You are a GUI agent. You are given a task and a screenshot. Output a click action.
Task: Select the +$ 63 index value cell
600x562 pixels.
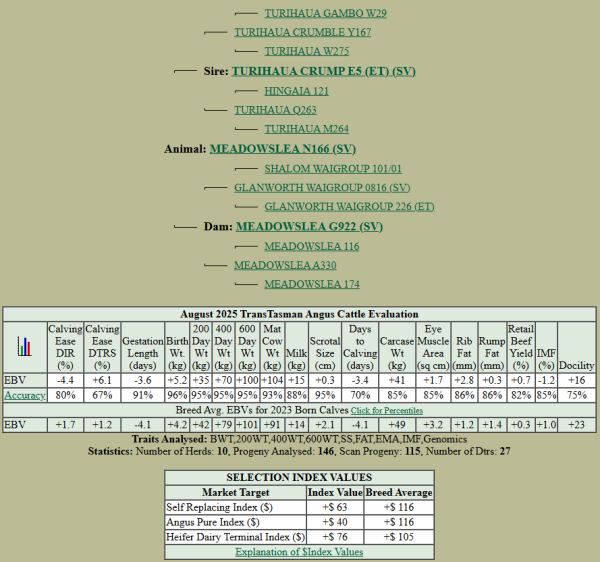335,508
